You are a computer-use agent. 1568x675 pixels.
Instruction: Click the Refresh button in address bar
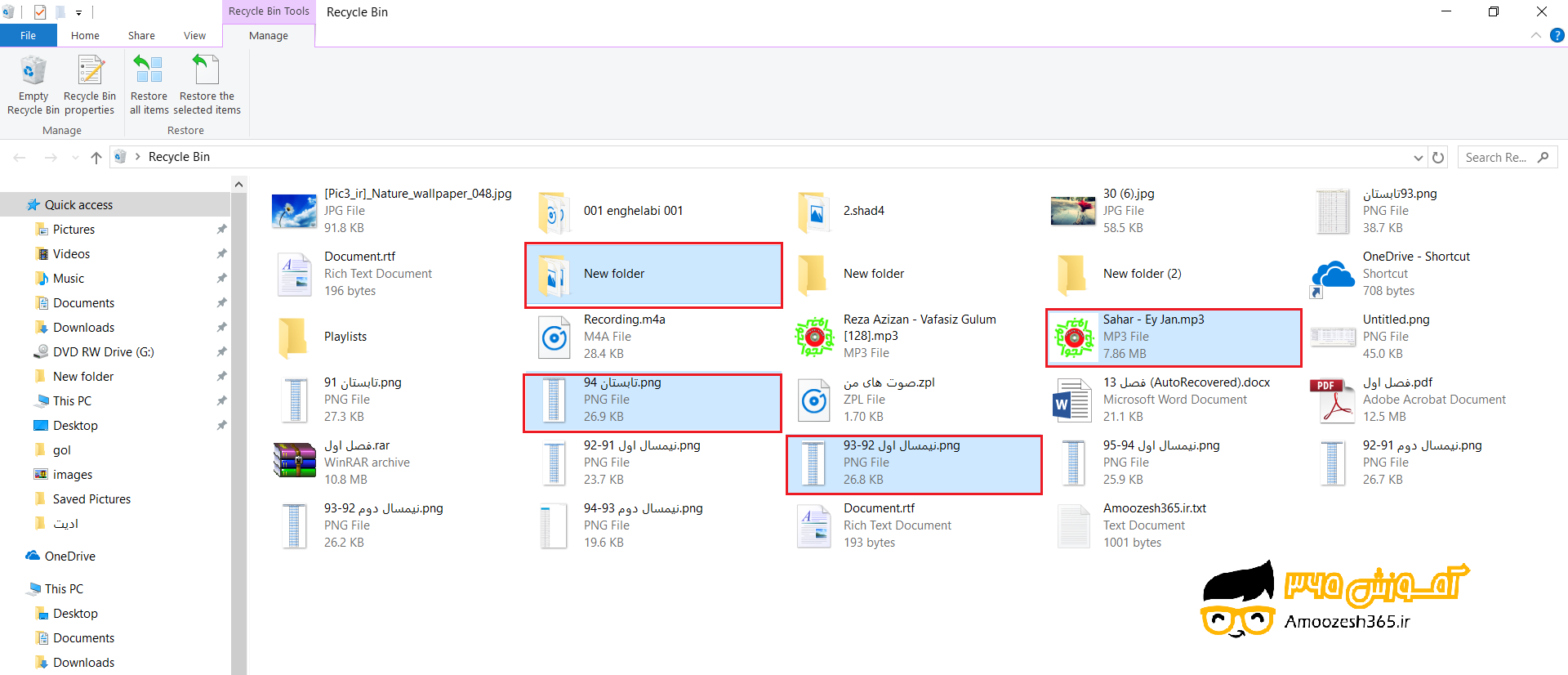pos(1438,157)
